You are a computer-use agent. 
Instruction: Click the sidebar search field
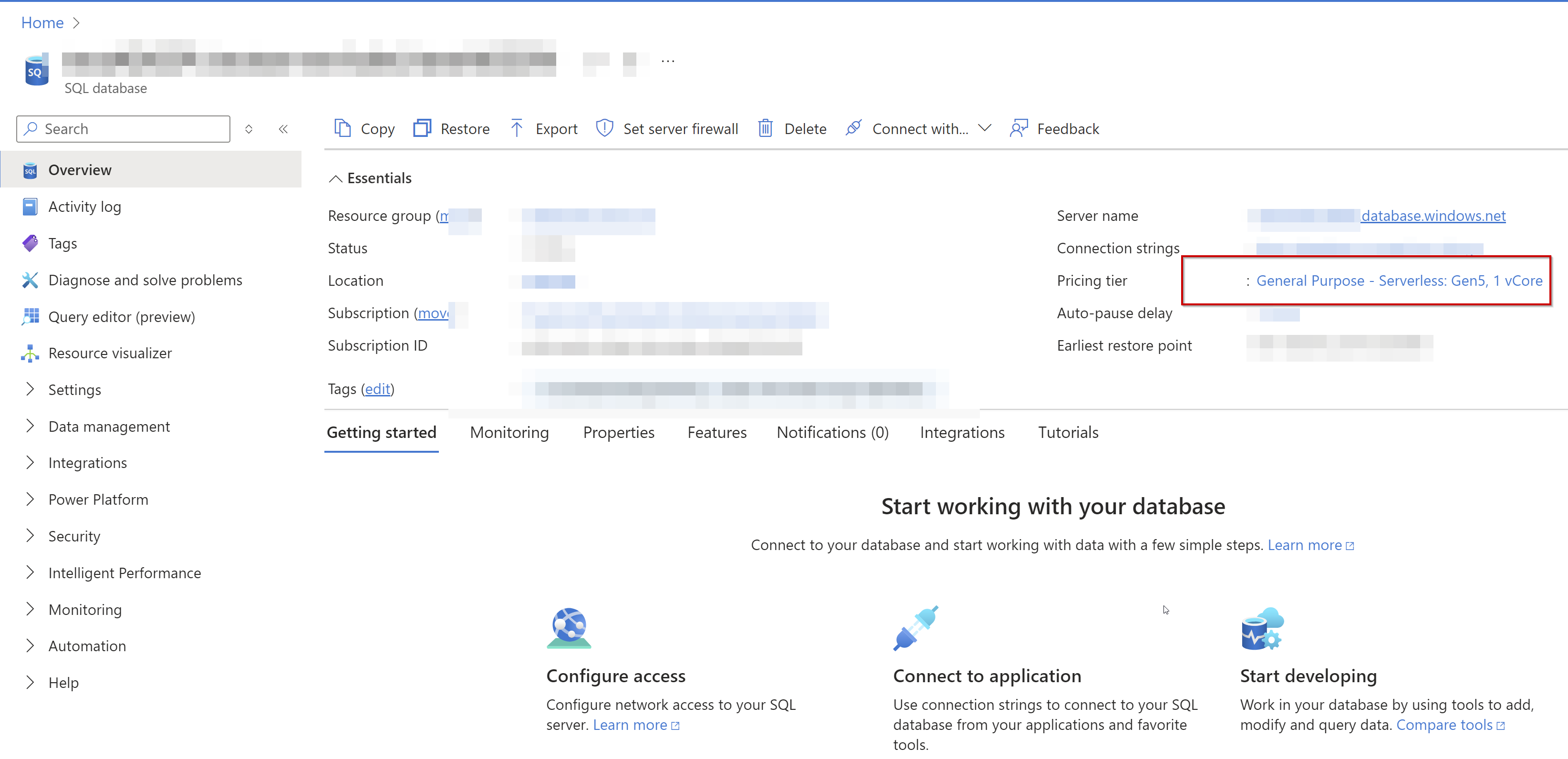tap(122, 128)
